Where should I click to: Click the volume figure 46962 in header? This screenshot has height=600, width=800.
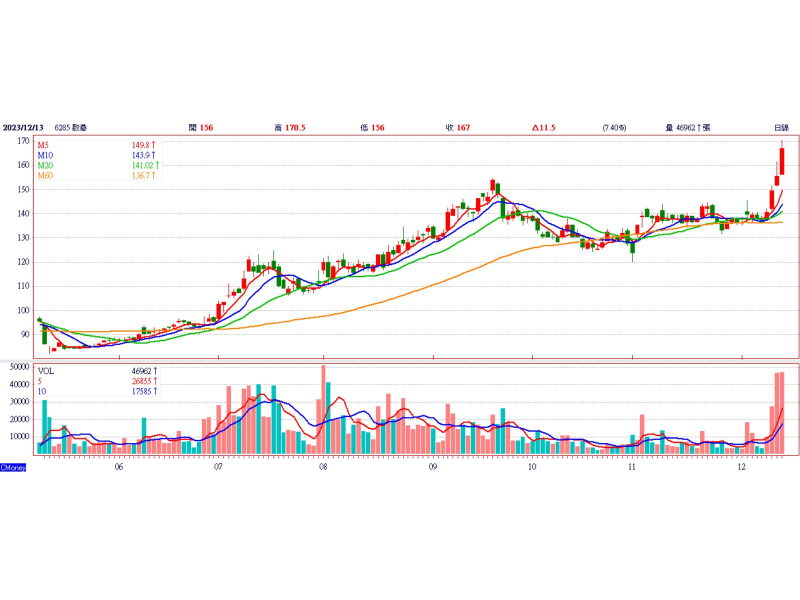tap(688, 128)
